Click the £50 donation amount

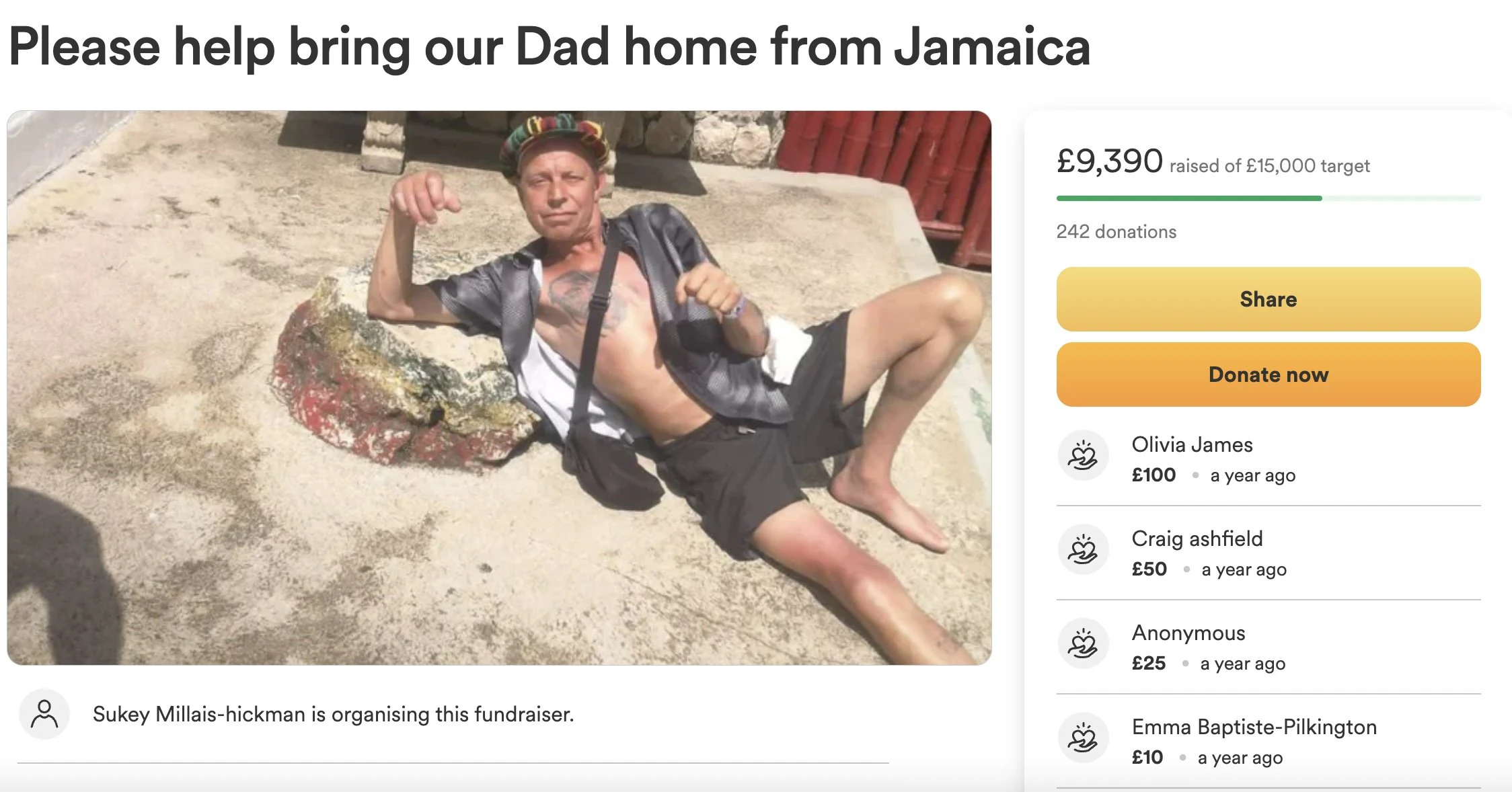(x=1149, y=569)
